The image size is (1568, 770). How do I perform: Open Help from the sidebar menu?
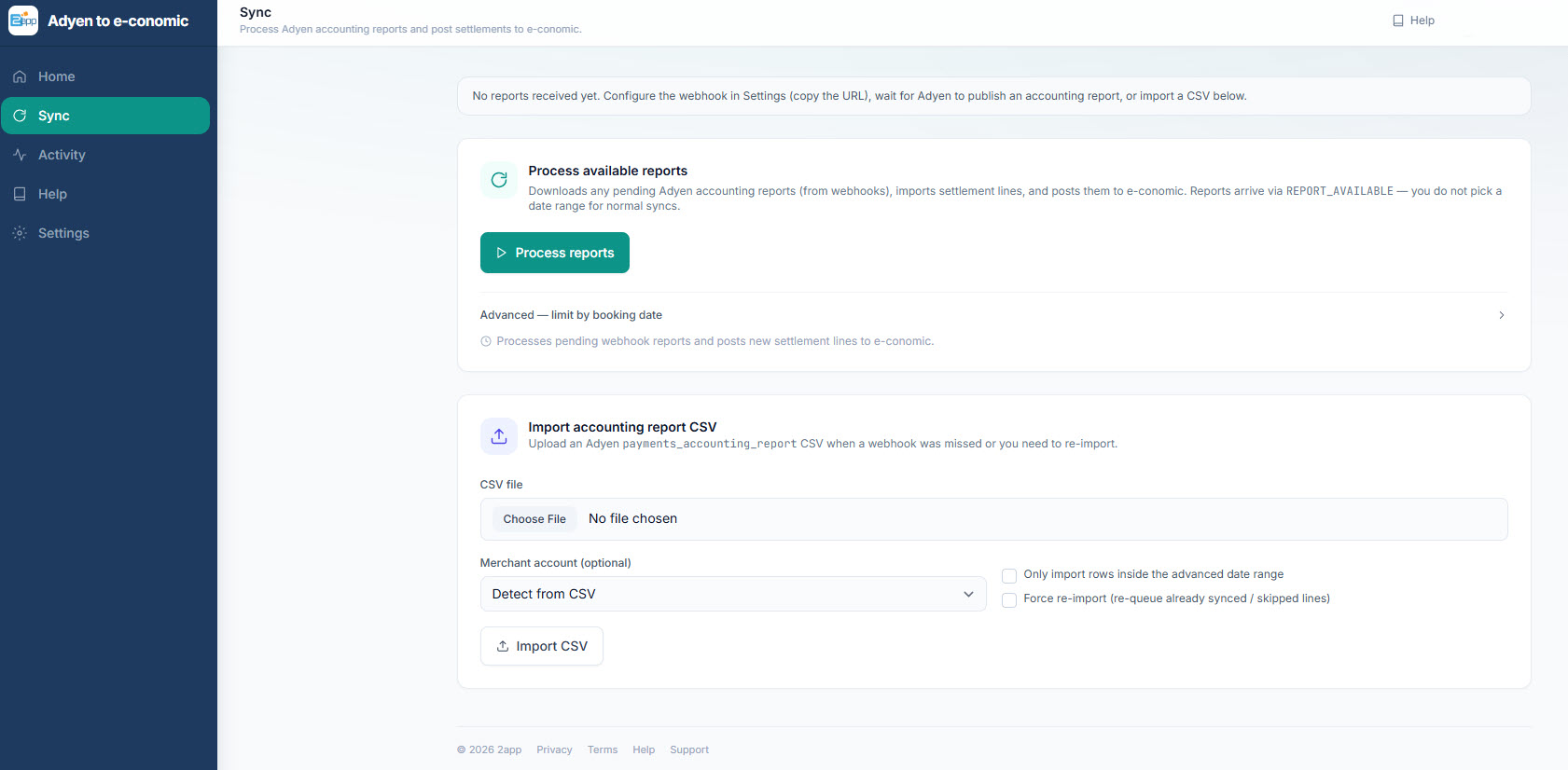tap(105, 194)
